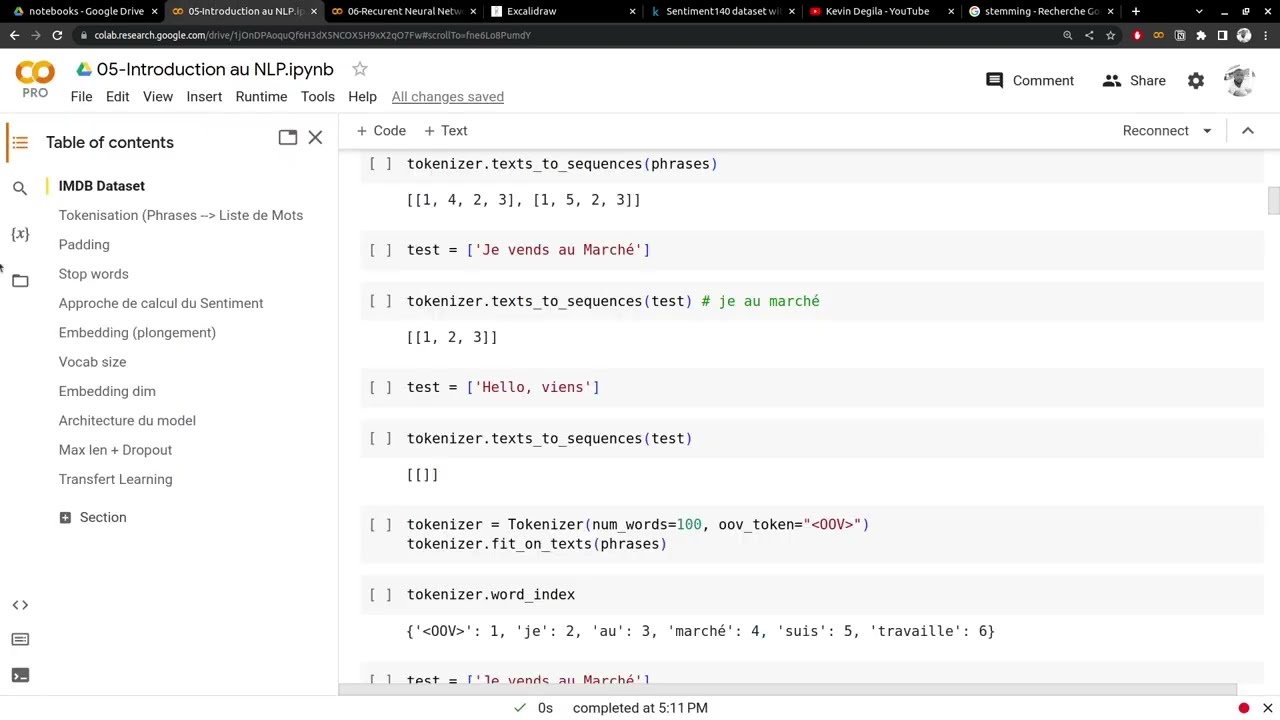The width and height of the screenshot is (1280, 720).
Task: Open the Insert menu
Action: (x=204, y=97)
